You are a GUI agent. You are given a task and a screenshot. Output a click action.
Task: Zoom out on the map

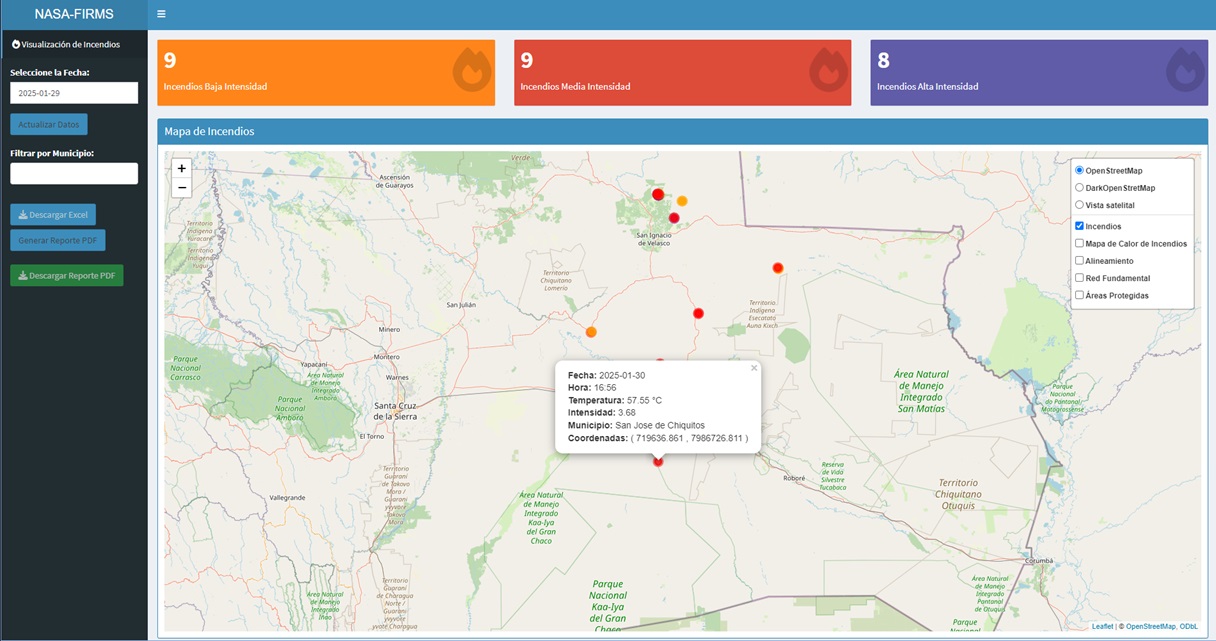pyautogui.click(x=181, y=187)
